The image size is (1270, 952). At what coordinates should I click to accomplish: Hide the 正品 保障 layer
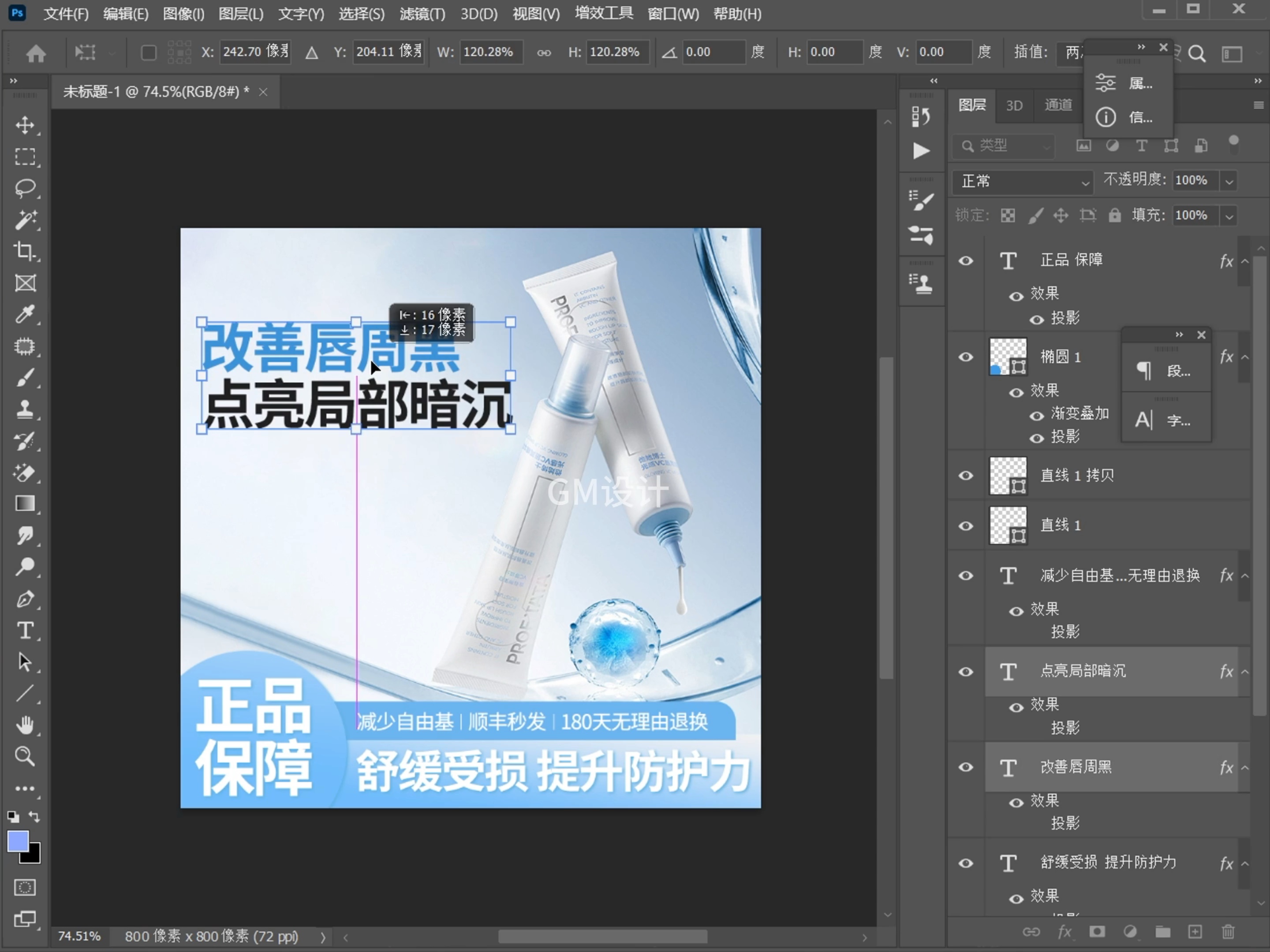tap(966, 260)
